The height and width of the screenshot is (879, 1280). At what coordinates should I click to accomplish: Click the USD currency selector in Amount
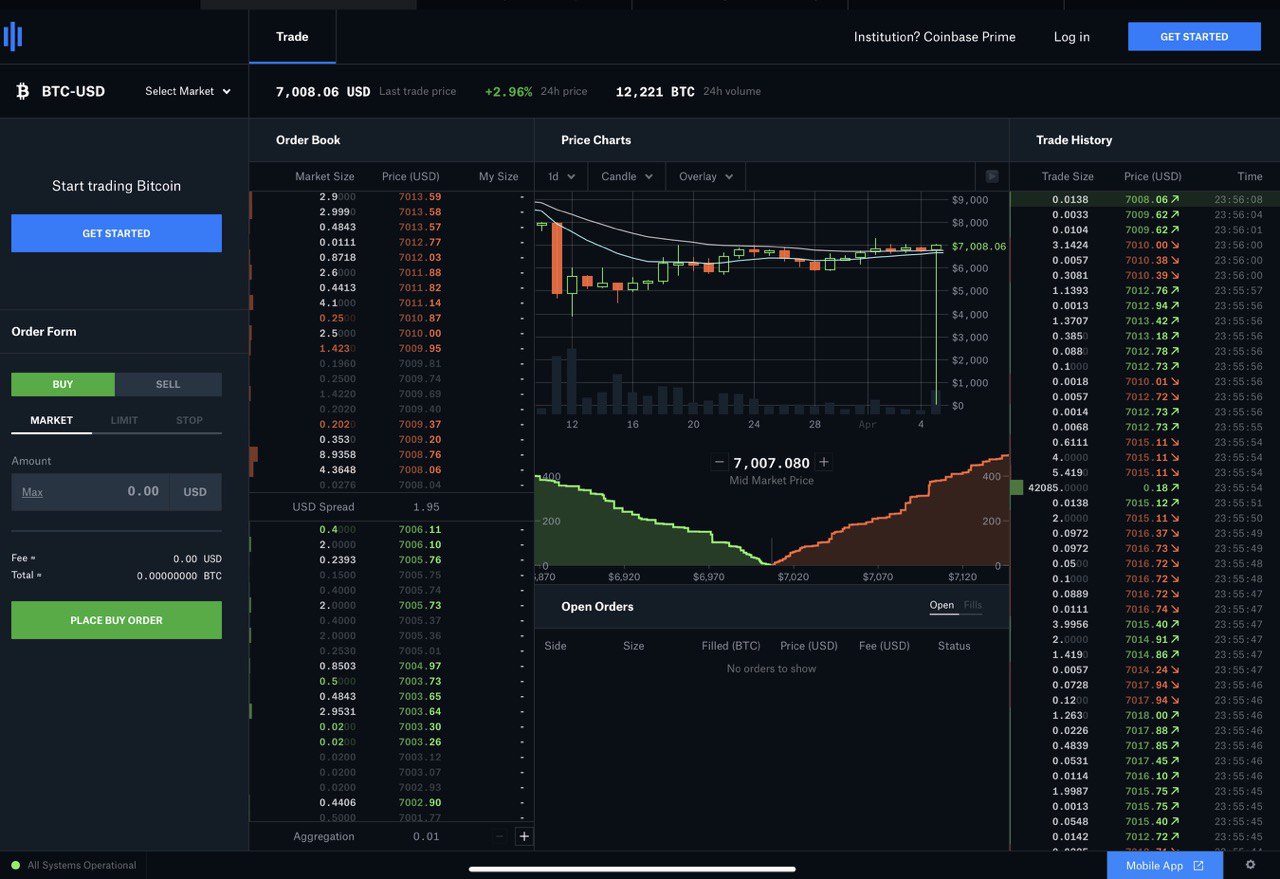coord(195,492)
